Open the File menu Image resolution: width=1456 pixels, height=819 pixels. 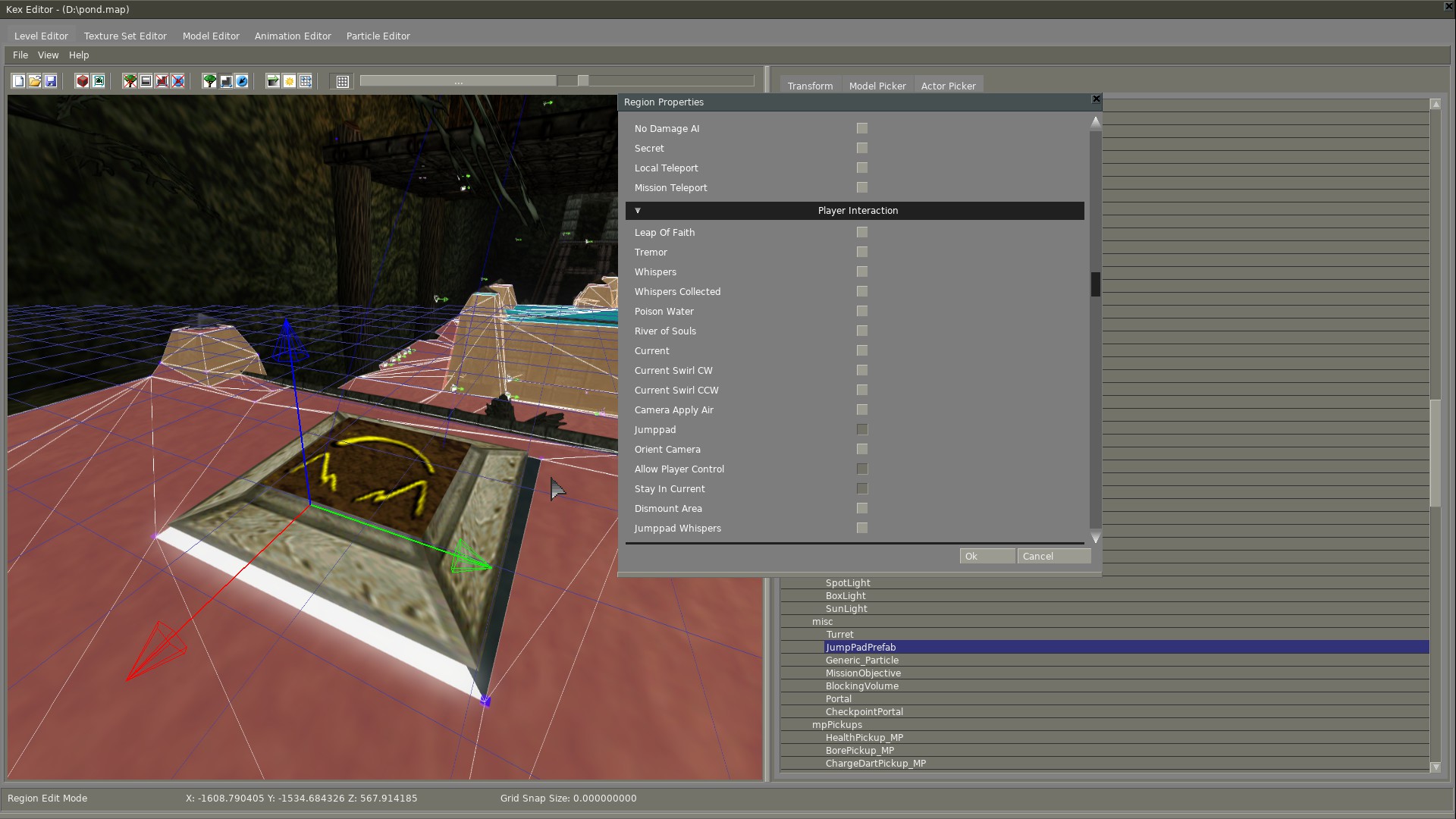pyautogui.click(x=20, y=55)
